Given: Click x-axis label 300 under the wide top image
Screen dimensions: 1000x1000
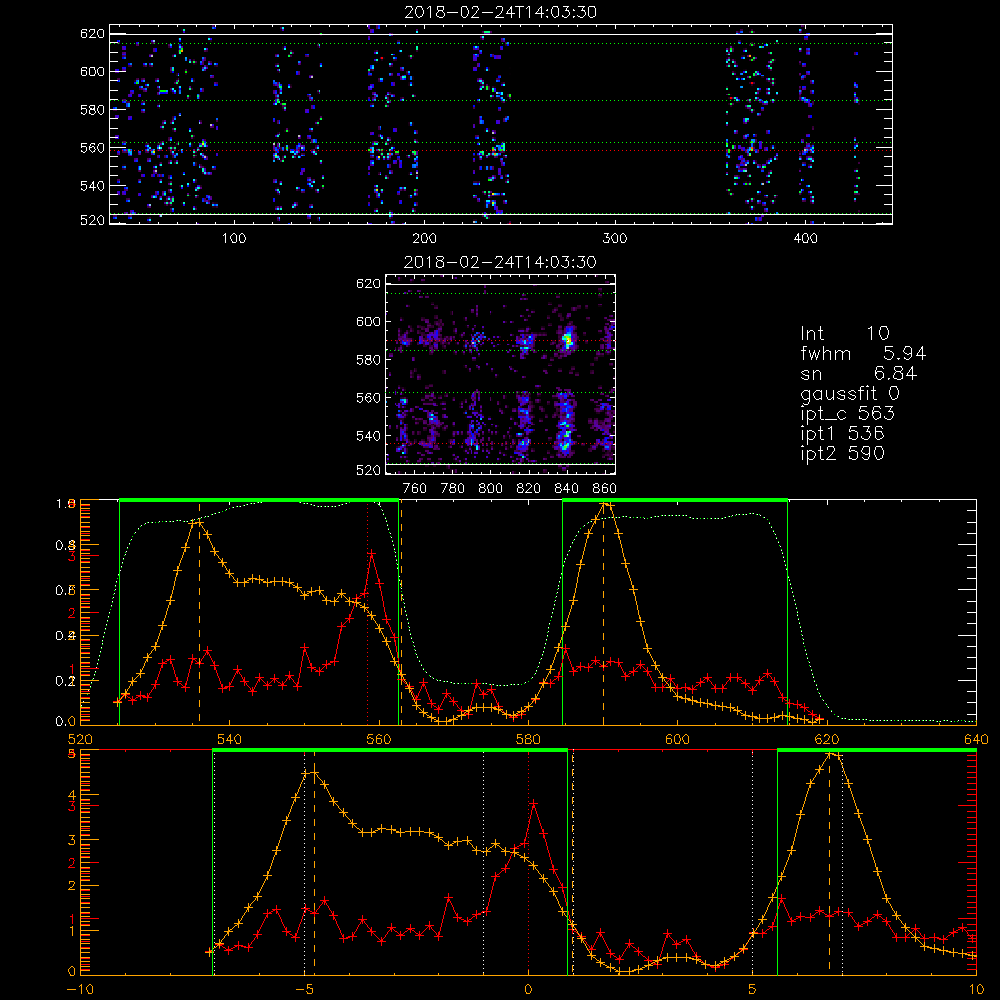Looking at the screenshot, I should coord(615,239).
